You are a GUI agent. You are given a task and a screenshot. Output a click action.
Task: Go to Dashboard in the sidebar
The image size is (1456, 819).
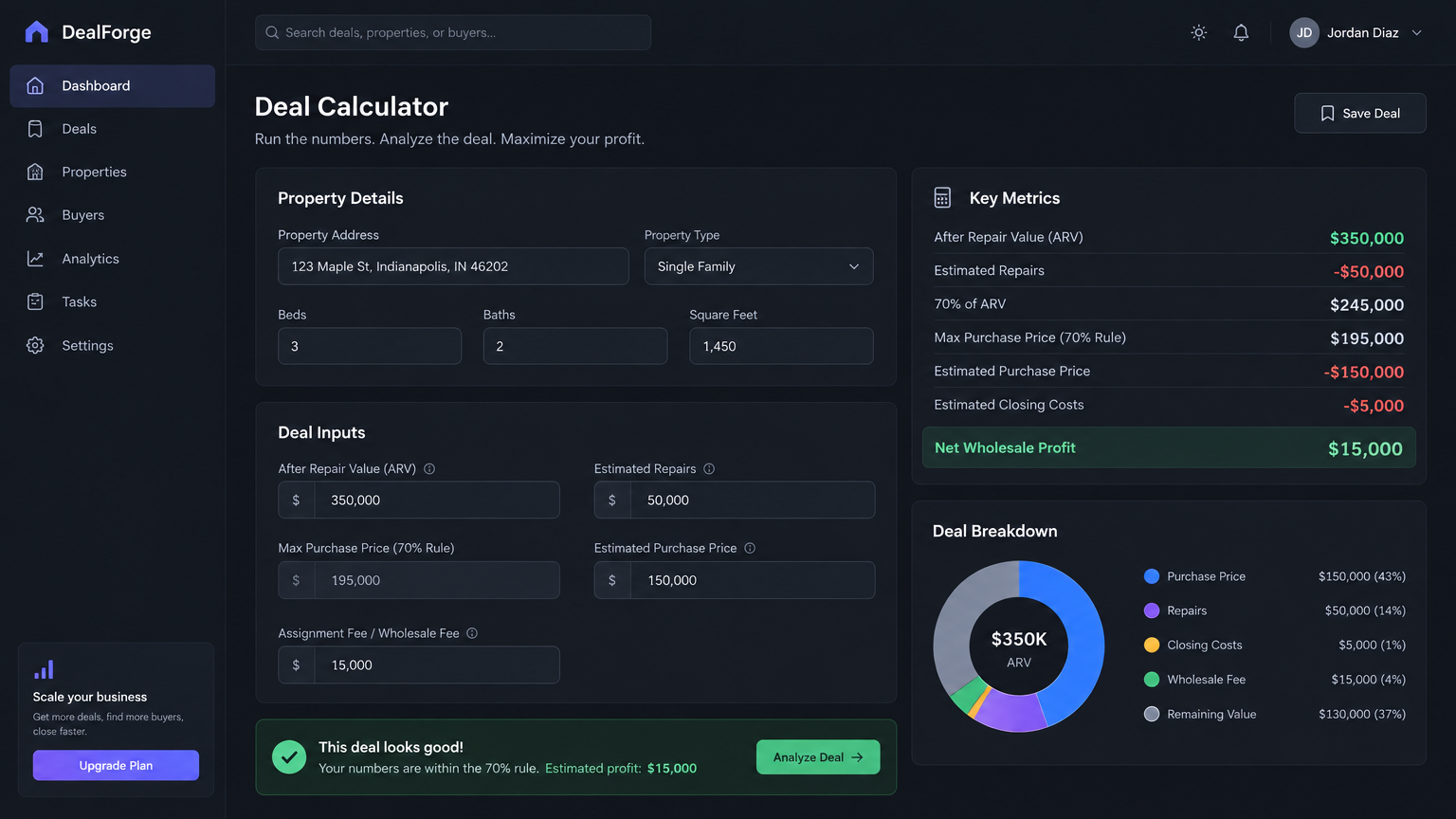pos(112,86)
